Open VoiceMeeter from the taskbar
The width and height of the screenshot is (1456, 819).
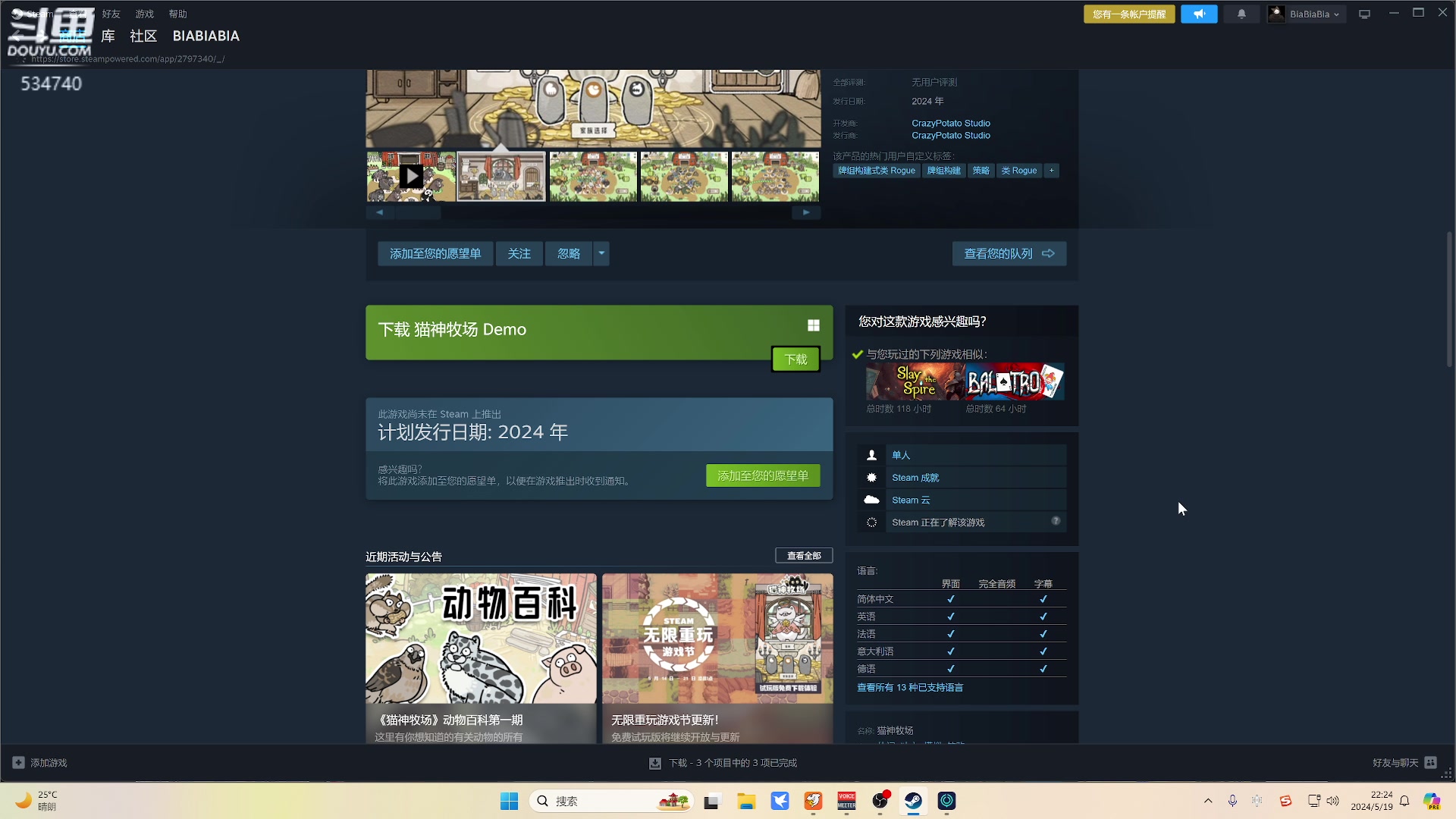point(846,801)
